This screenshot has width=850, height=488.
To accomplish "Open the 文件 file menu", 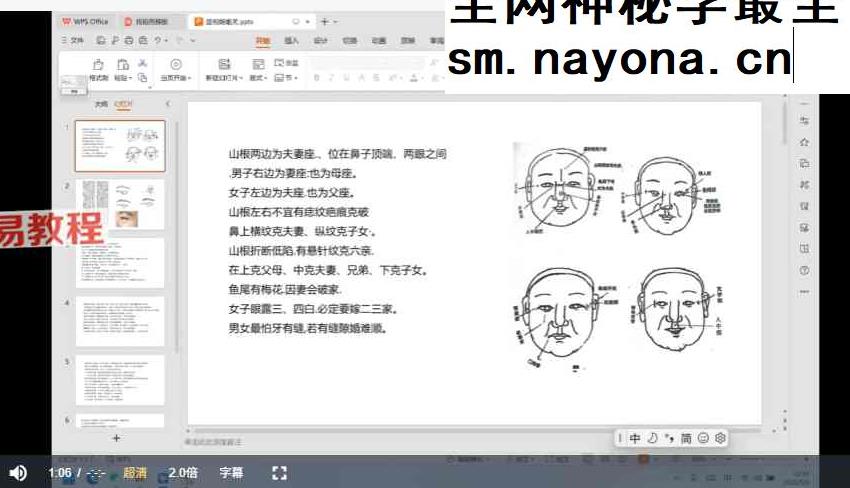I will click(73, 40).
